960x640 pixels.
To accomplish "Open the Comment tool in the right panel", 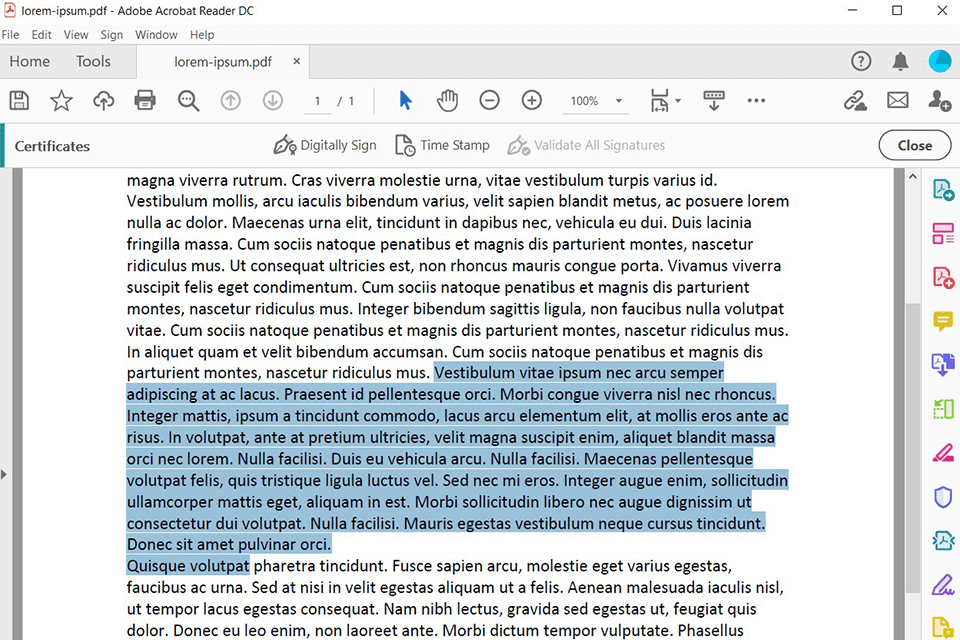I will click(x=941, y=321).
